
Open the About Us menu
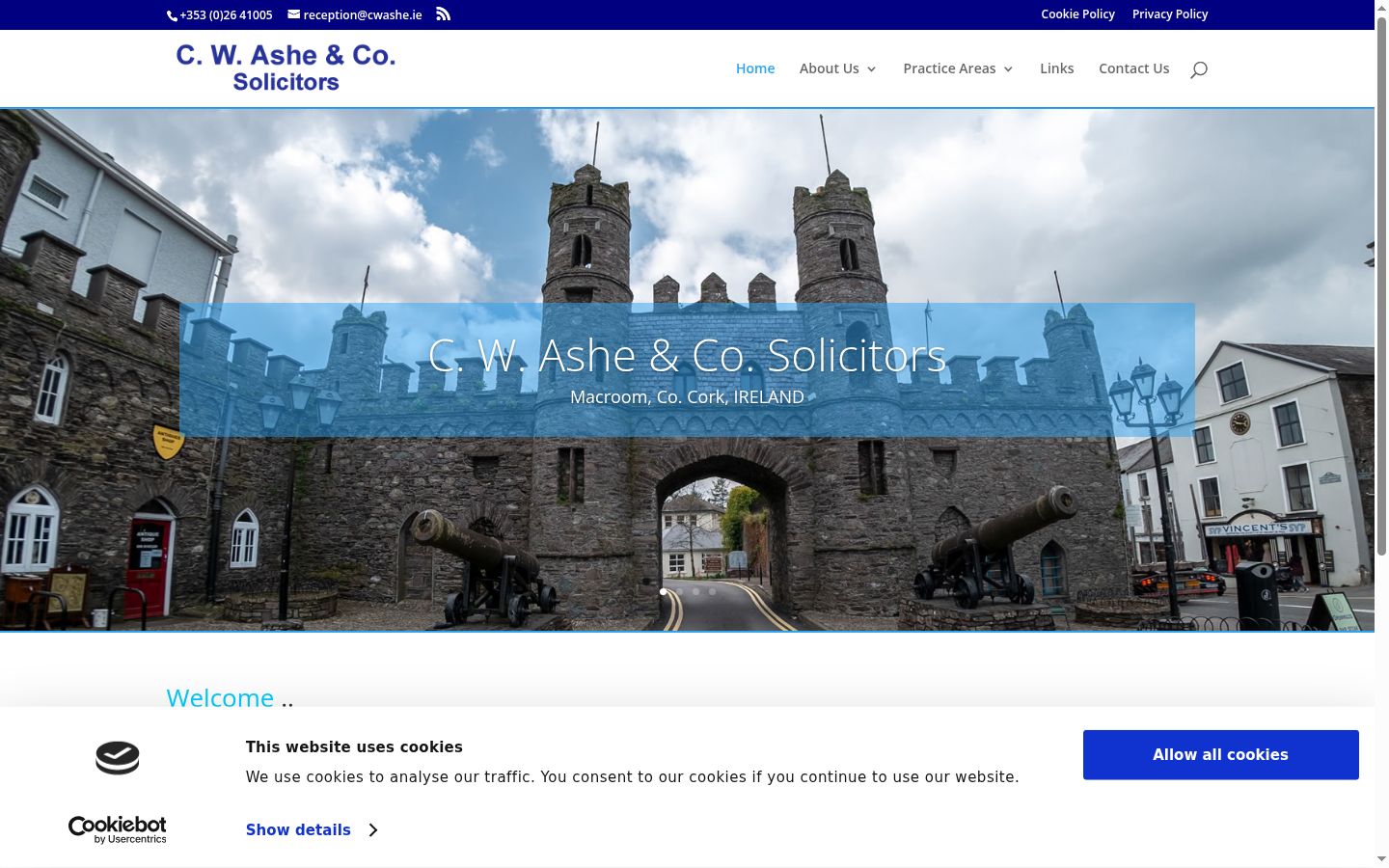point(830,68)
